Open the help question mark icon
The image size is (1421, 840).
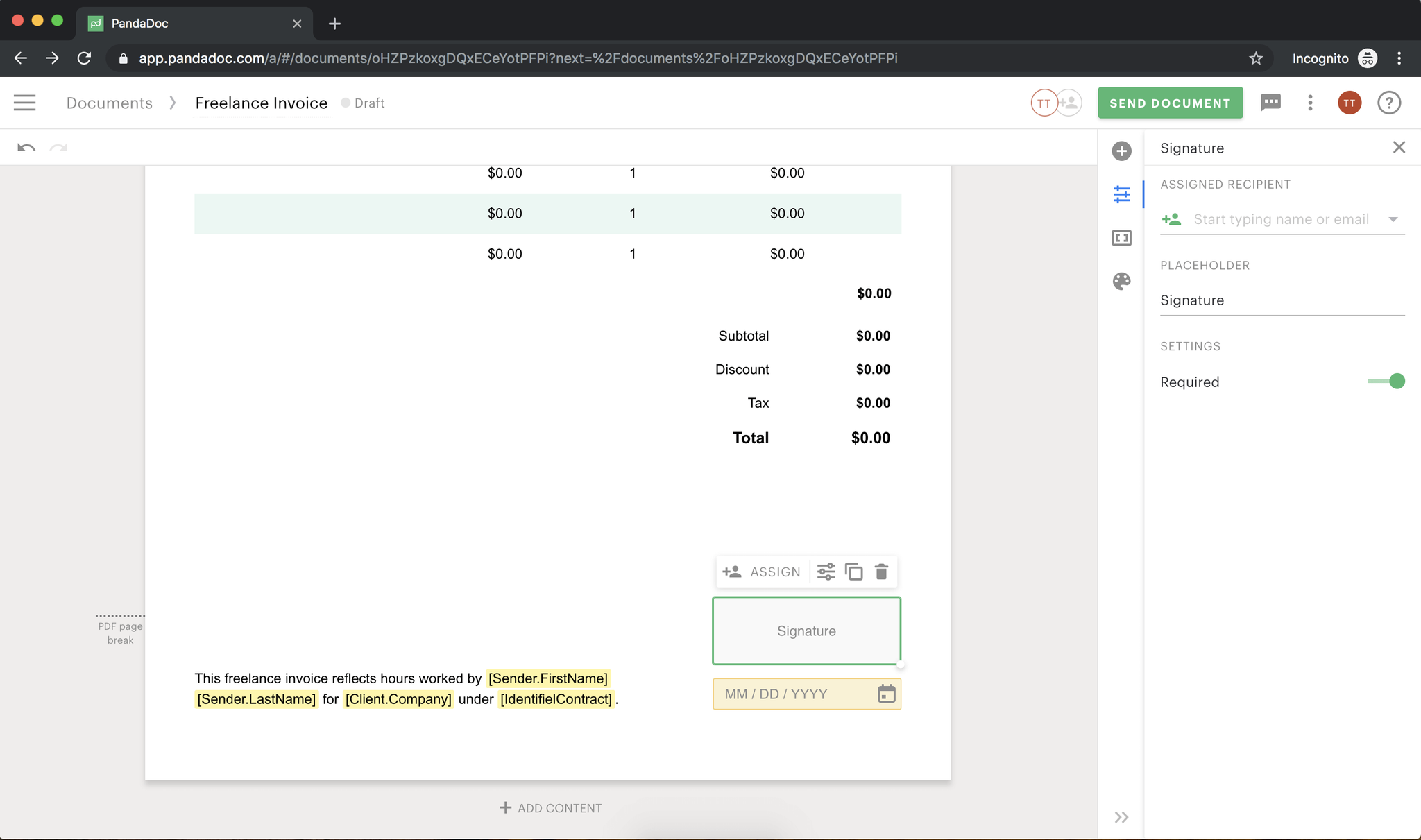1389,103
